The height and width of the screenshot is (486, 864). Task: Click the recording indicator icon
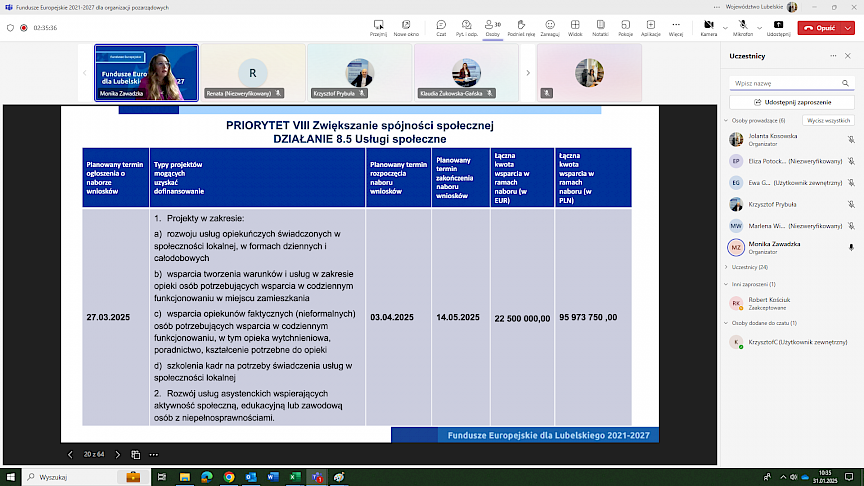24,28
